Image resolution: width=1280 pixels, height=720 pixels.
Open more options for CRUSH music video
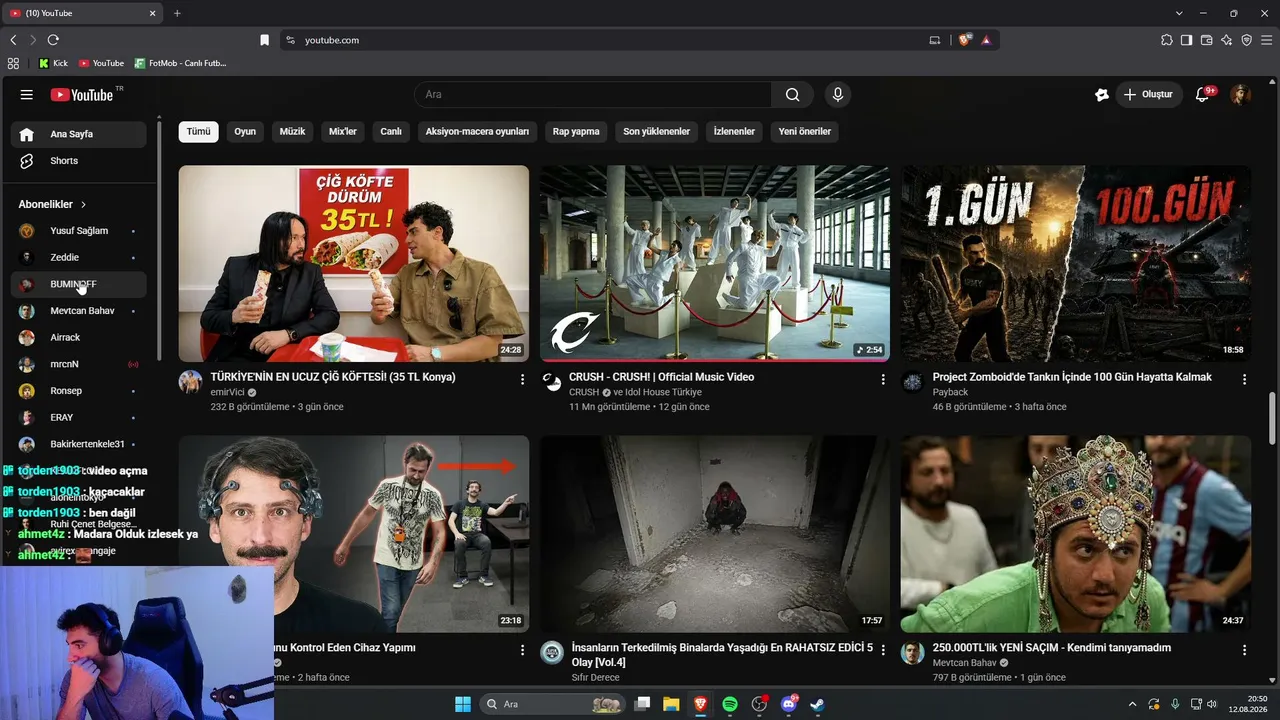coord(883,380)
